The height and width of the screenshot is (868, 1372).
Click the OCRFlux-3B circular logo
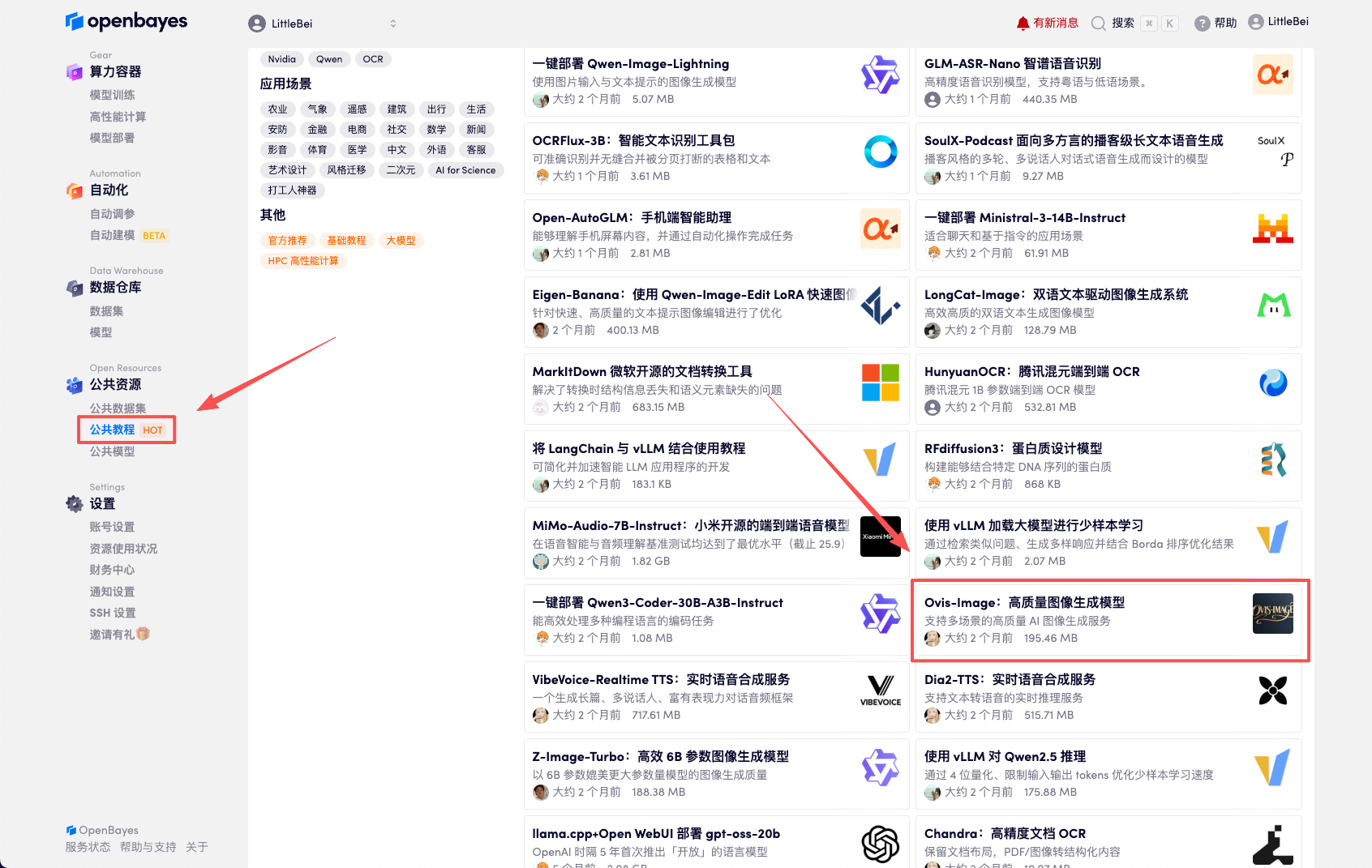881,152
